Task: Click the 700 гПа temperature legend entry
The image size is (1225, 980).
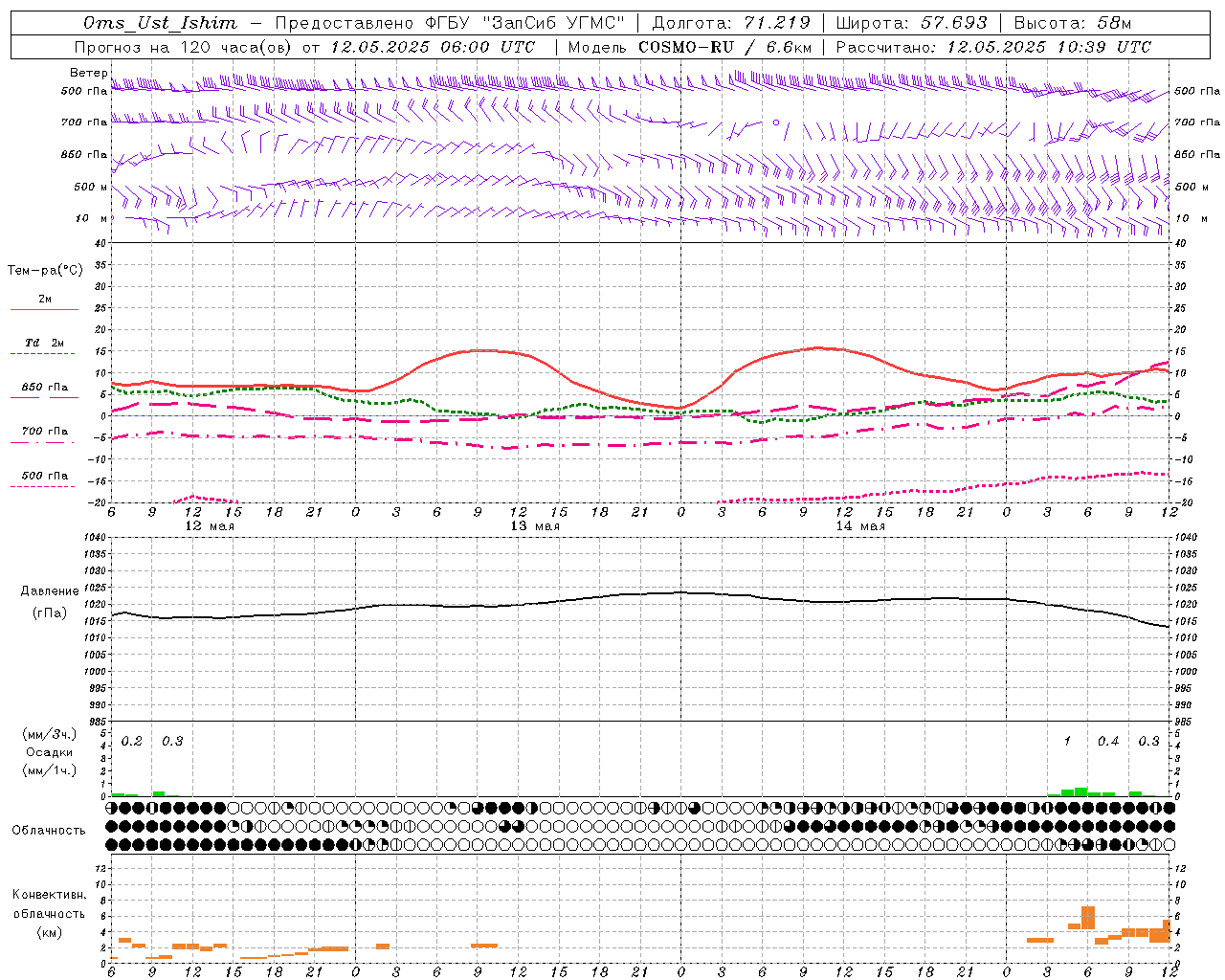Action: pyautogui.click(x=45, y=431)
